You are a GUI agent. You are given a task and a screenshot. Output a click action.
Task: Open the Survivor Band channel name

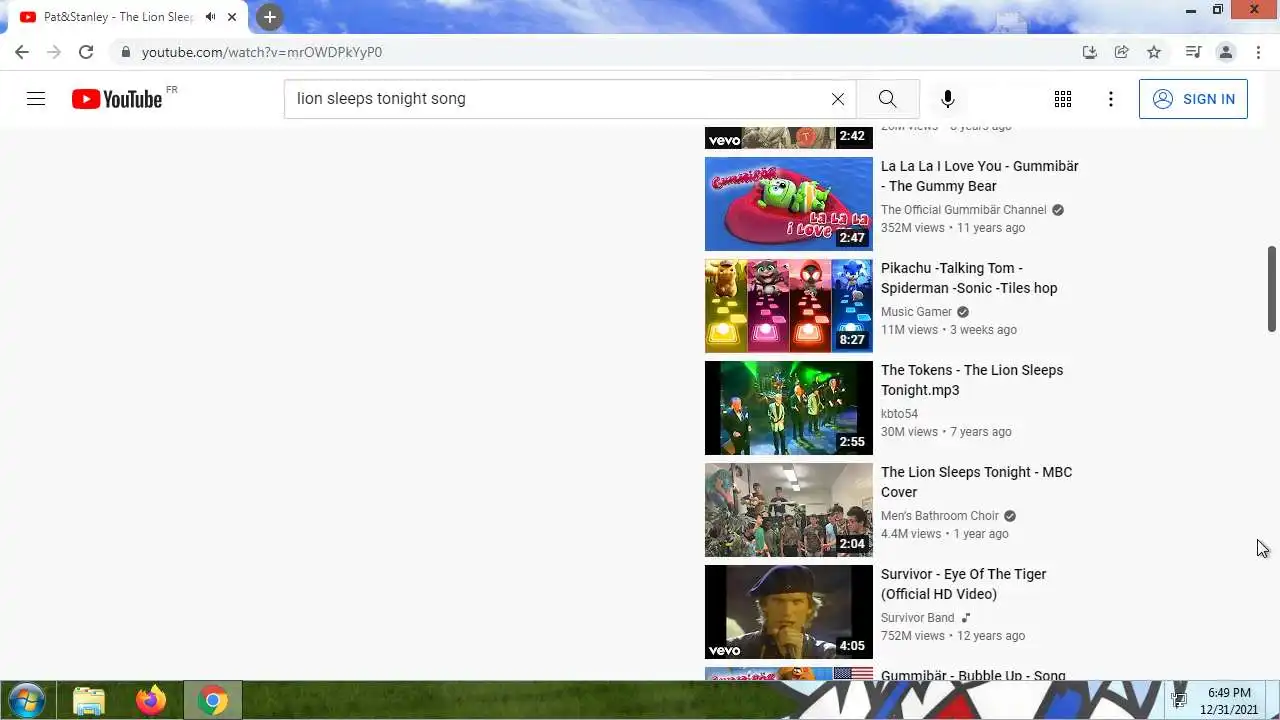tap(917, 618)
